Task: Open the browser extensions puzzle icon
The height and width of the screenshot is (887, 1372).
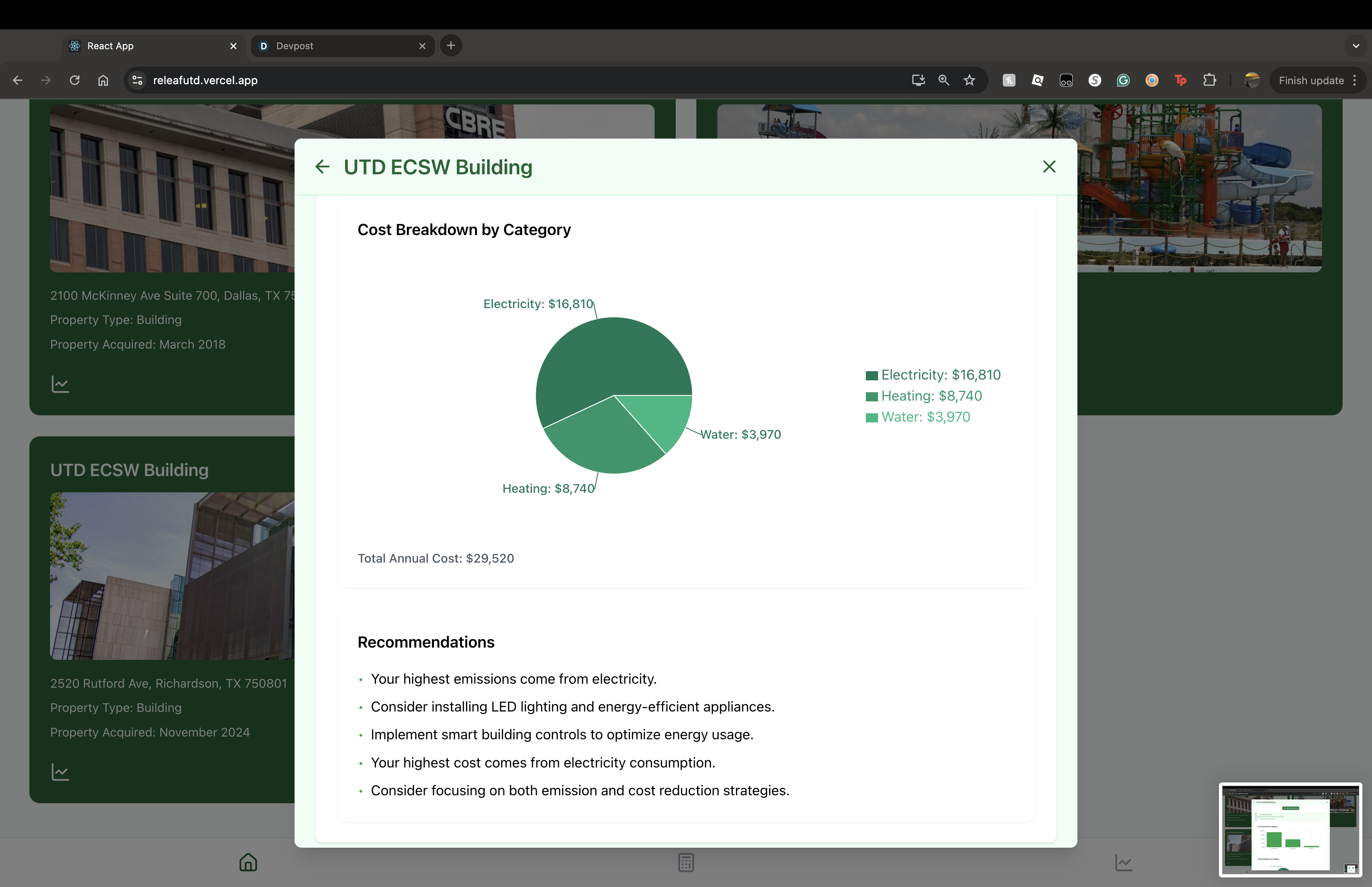Action: pyautogui.click(x=1210, y=81)
